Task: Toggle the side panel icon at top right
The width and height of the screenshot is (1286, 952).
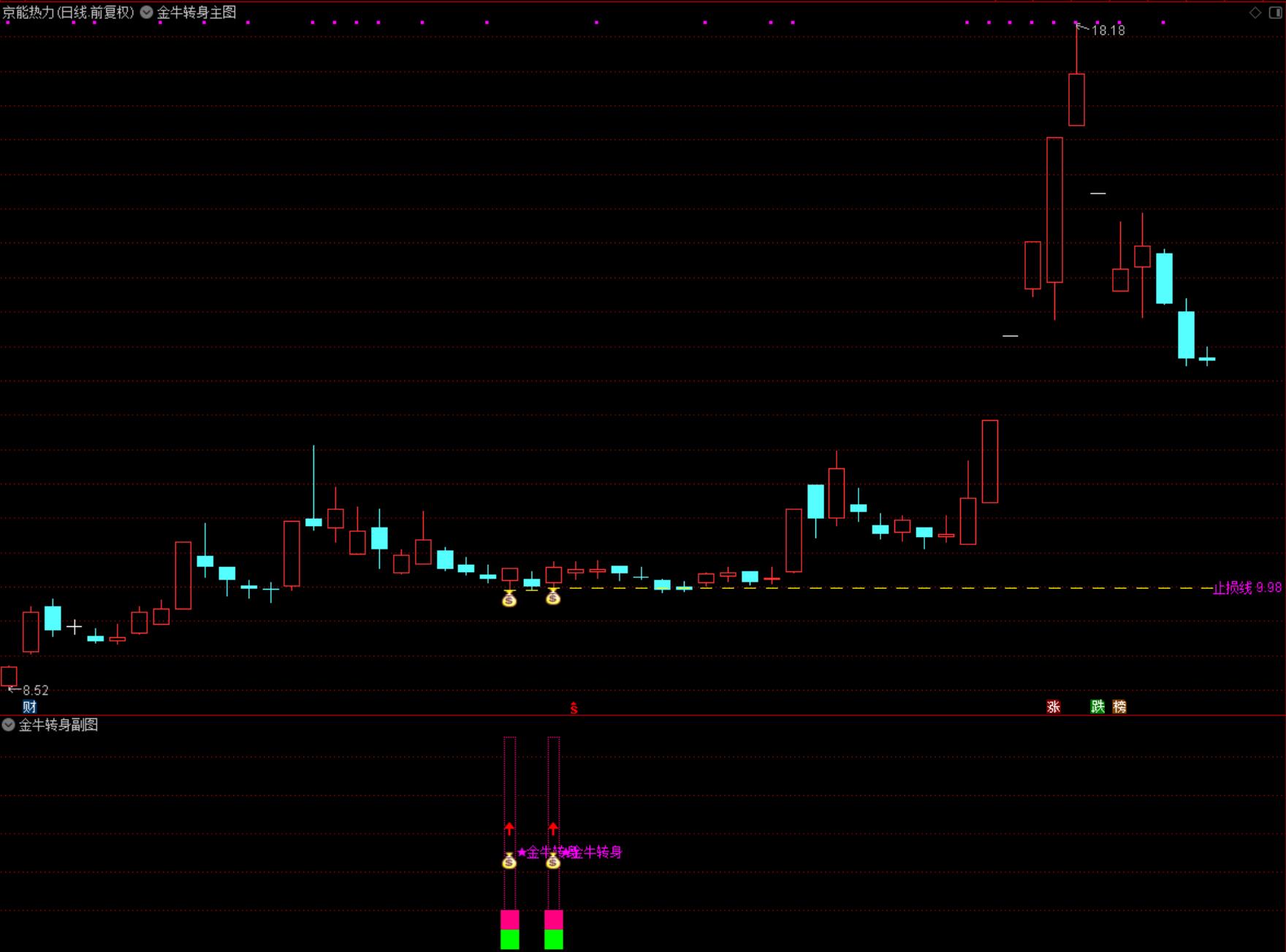Action: (1275, 12)
